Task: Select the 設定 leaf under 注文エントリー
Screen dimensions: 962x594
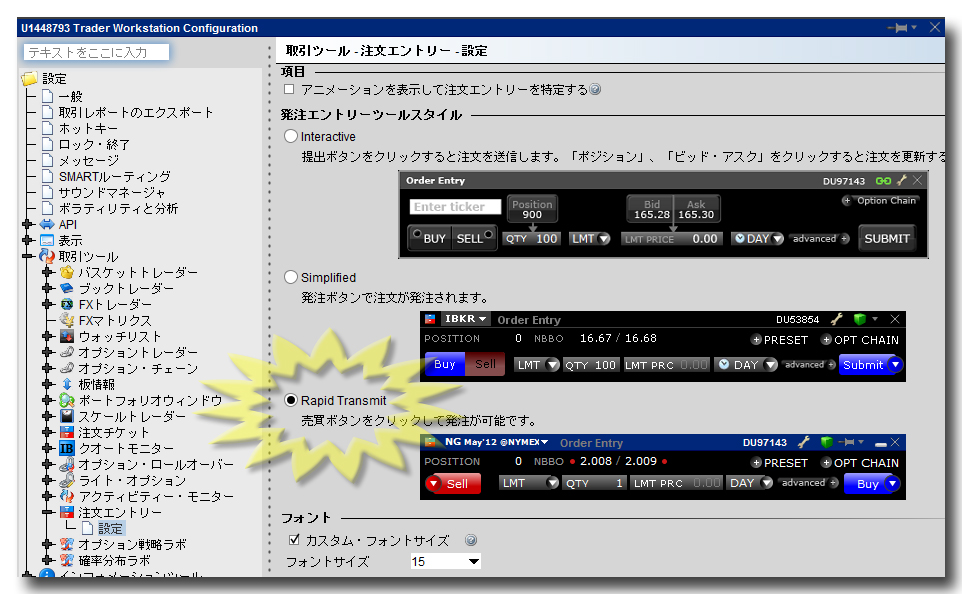Action: [x=110, y=528]
